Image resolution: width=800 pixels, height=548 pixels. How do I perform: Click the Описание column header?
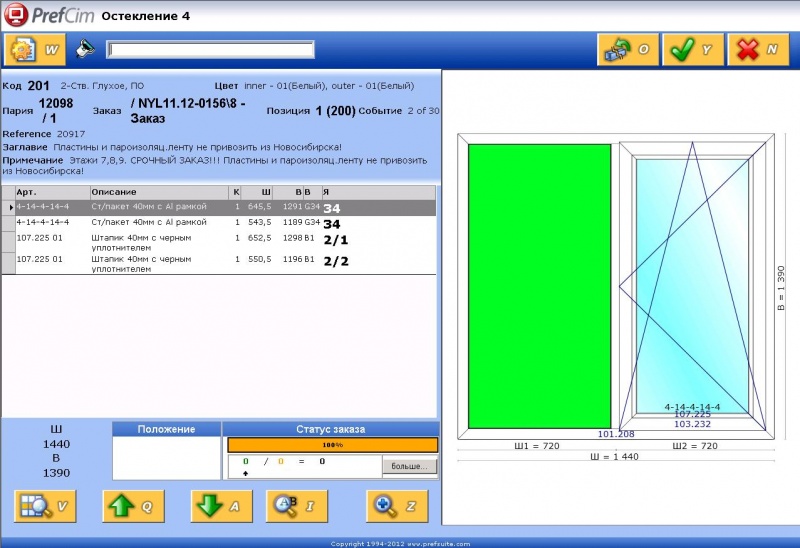pos(159,192)
